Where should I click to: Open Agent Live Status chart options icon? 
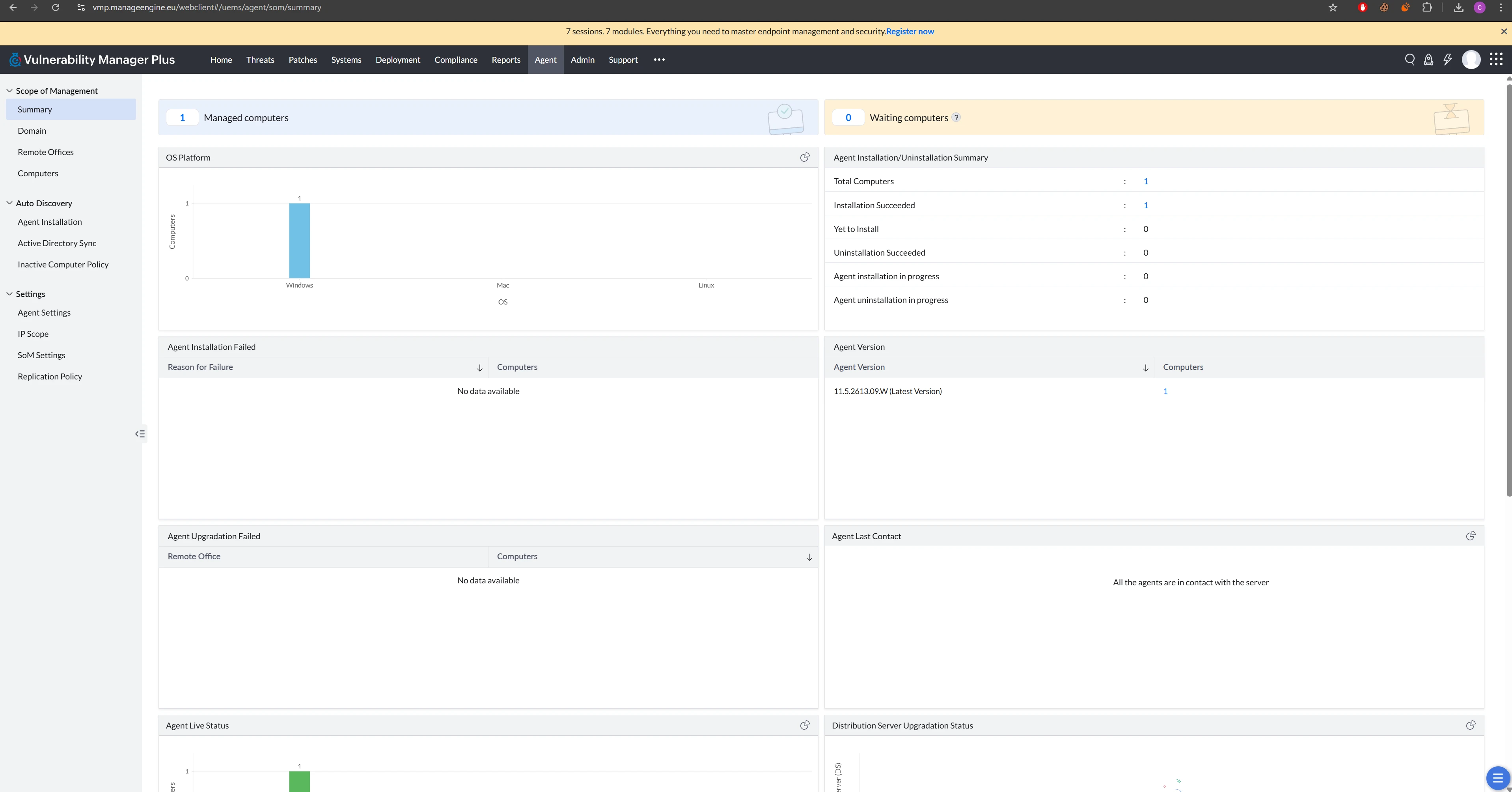click(x=805, y=725)
